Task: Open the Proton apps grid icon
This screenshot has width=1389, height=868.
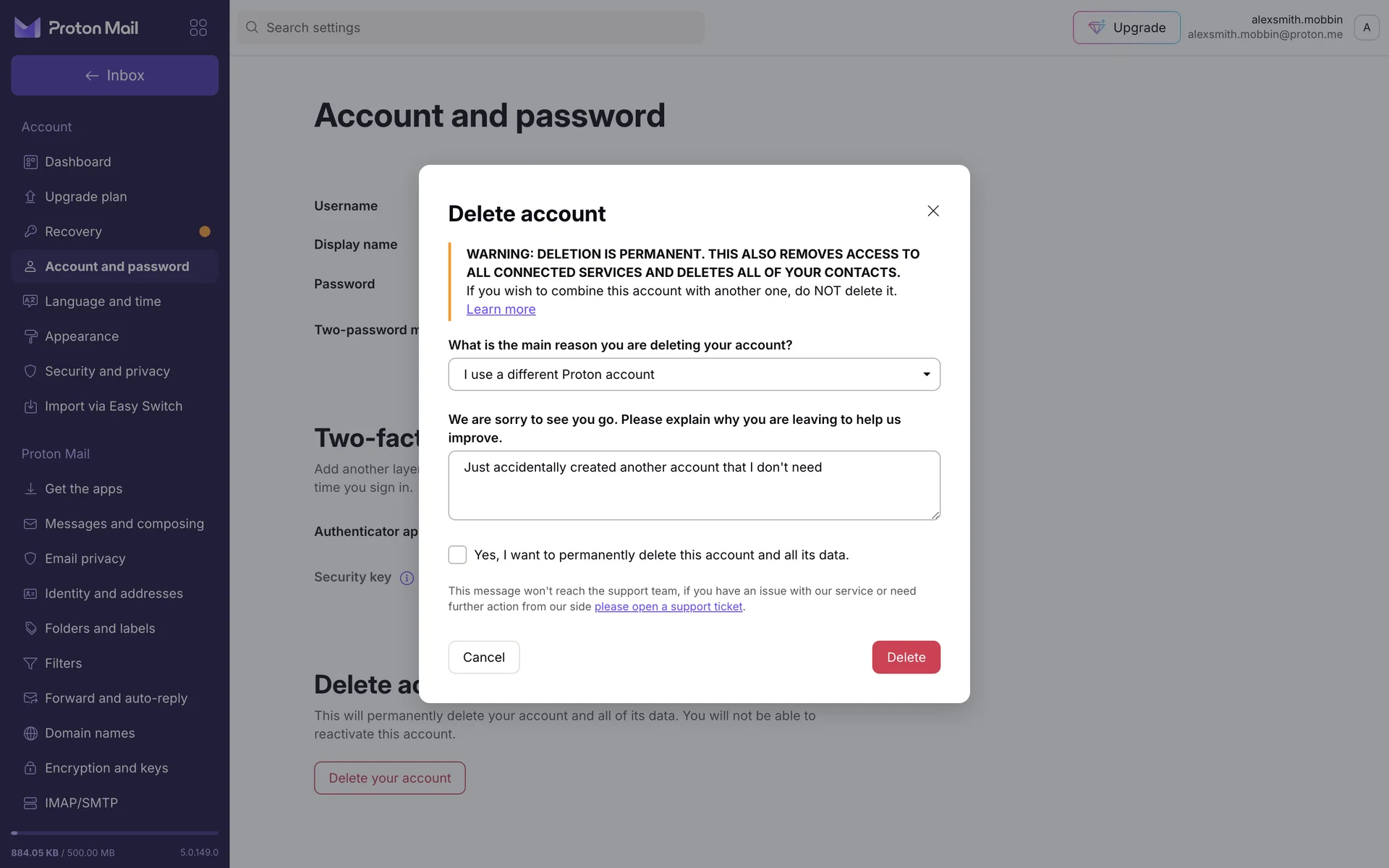Action: [x=198, y=27]
